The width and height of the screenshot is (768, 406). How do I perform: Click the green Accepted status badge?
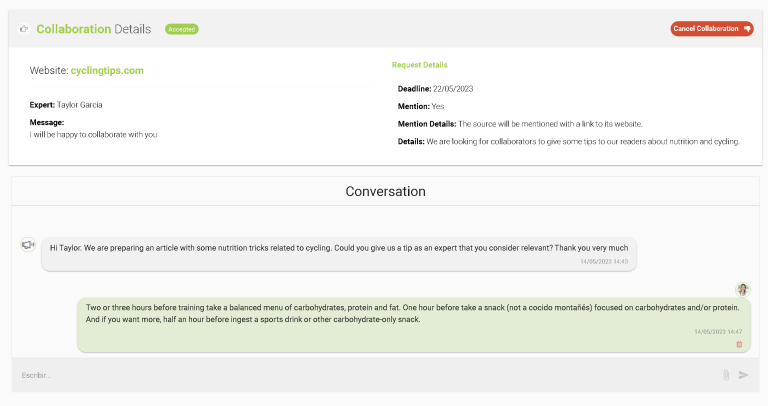point(182,29)
